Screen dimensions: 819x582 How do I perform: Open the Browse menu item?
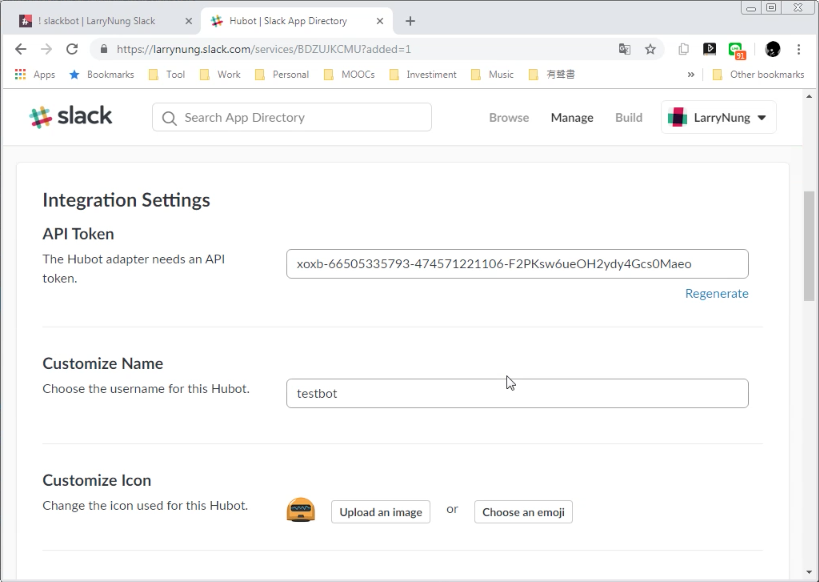[x=509, y=118]
